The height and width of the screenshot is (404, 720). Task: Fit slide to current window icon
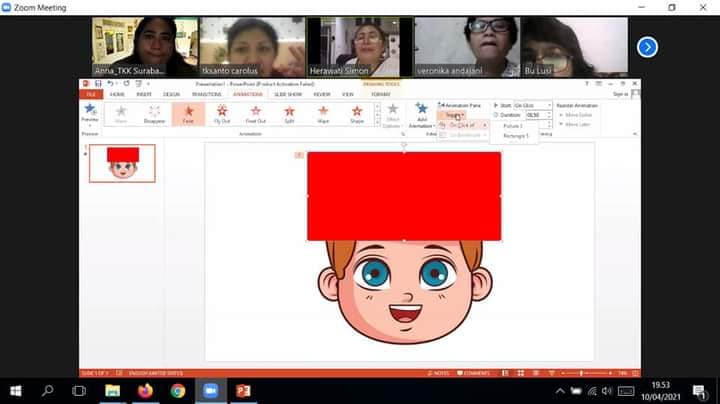pos(636,373)
